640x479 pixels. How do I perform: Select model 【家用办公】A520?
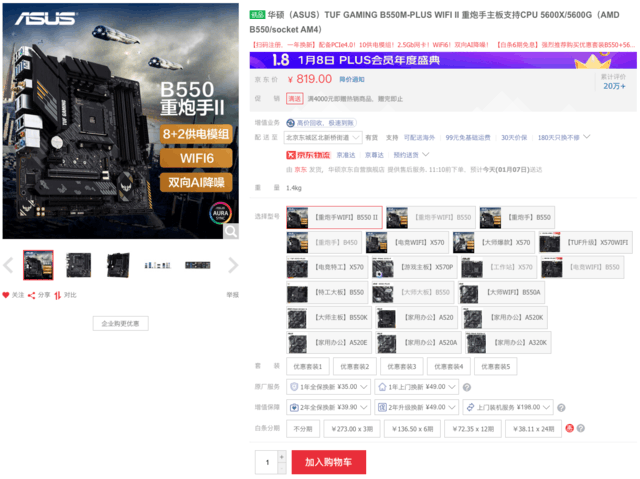(x=416, y=317)
